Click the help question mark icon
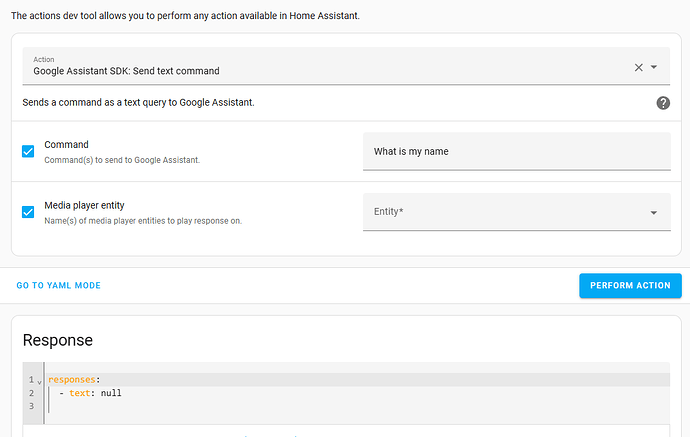The image size is (690, 437). click(662, 103)
